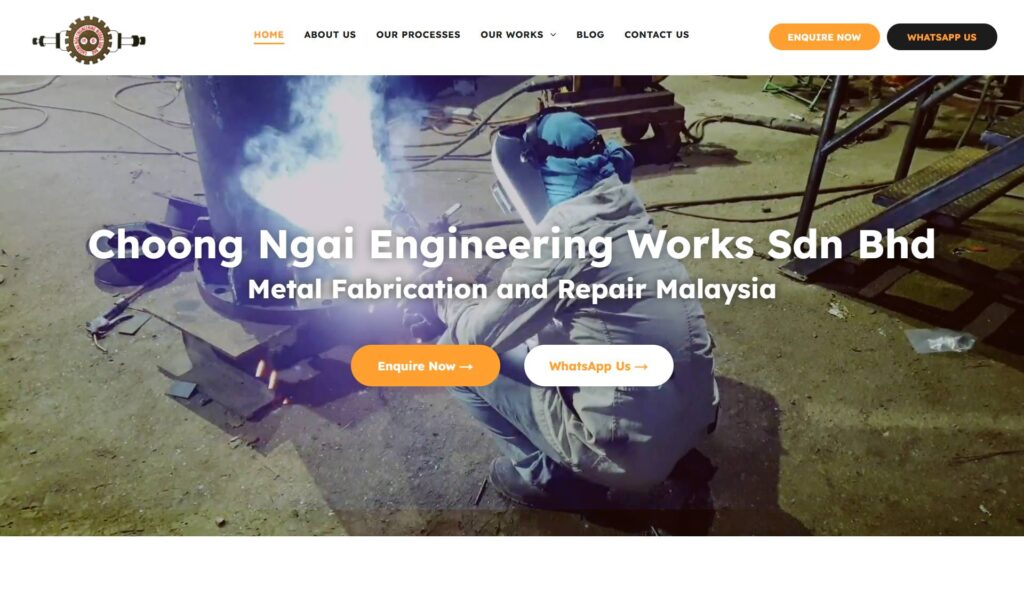Select the Our Works menu item
1024x603 pixels.
(x=511, y=35)
